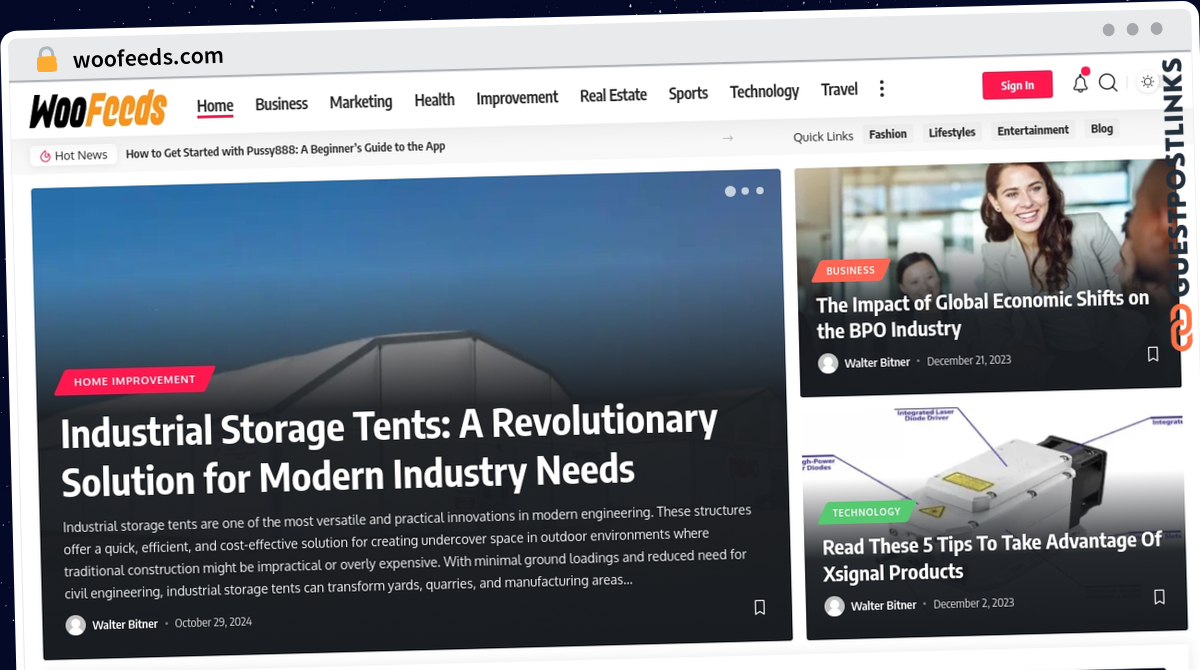Open the site search magnifier

click(x=1108, y=82)
